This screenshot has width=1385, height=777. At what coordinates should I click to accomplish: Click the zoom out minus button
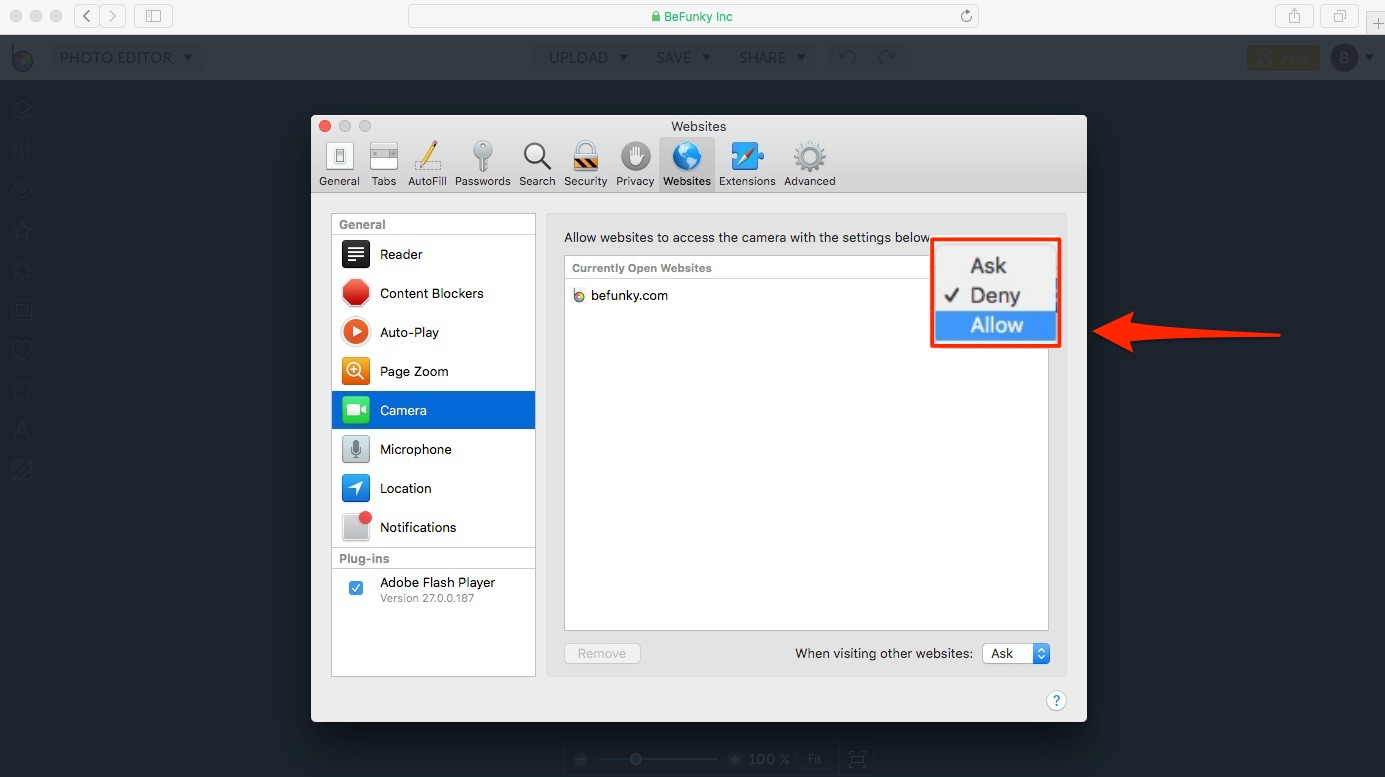(x=581, y=759)
